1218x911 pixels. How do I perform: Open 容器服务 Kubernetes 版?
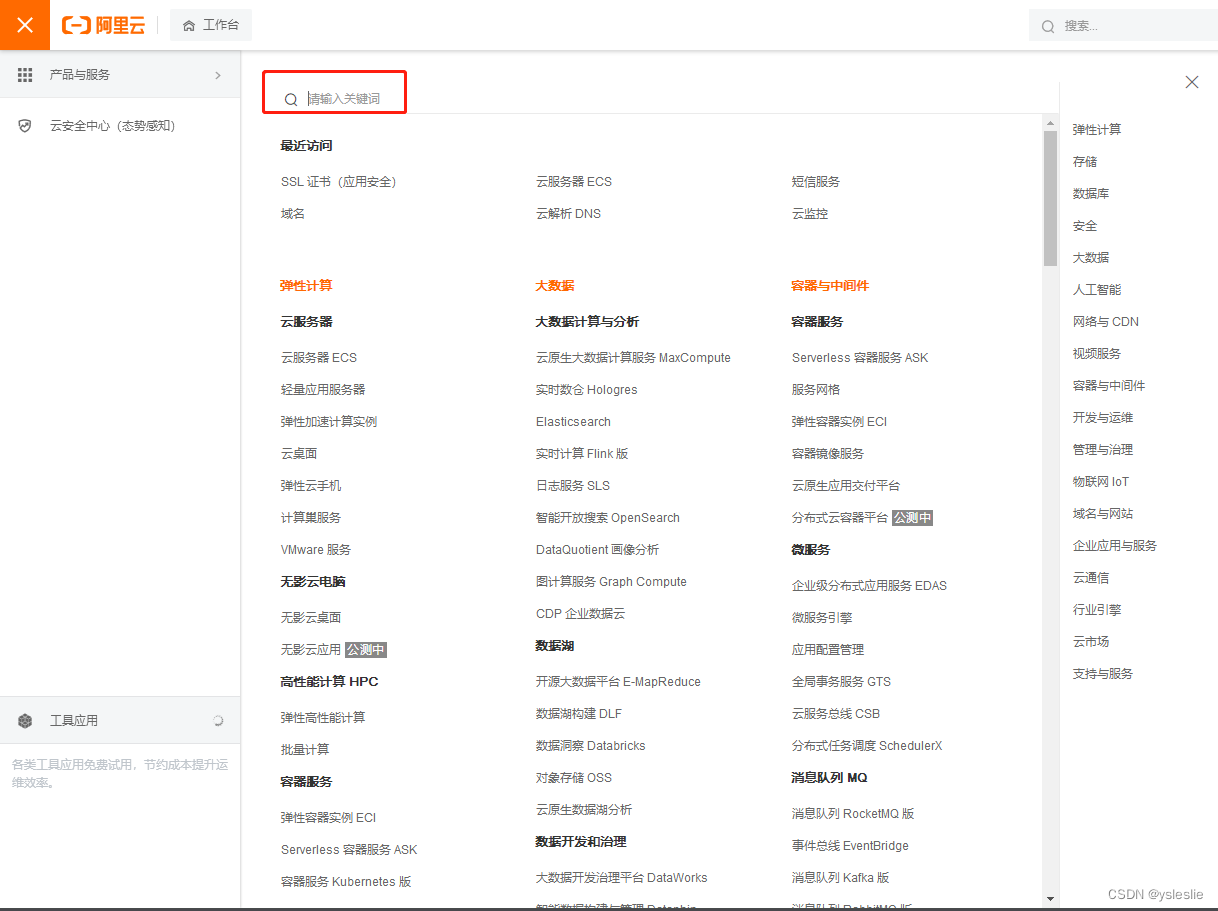click(346, 882)
